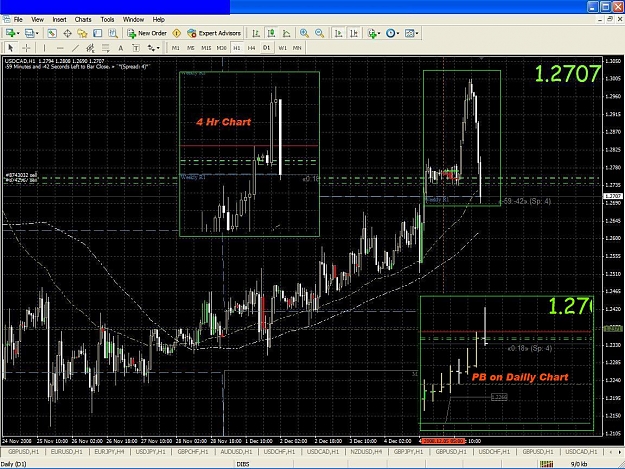Image resolution: width=625 pixels, height=469 pixels.
Task: Switch timeframe to M15
Action: (x=206, y=48)
